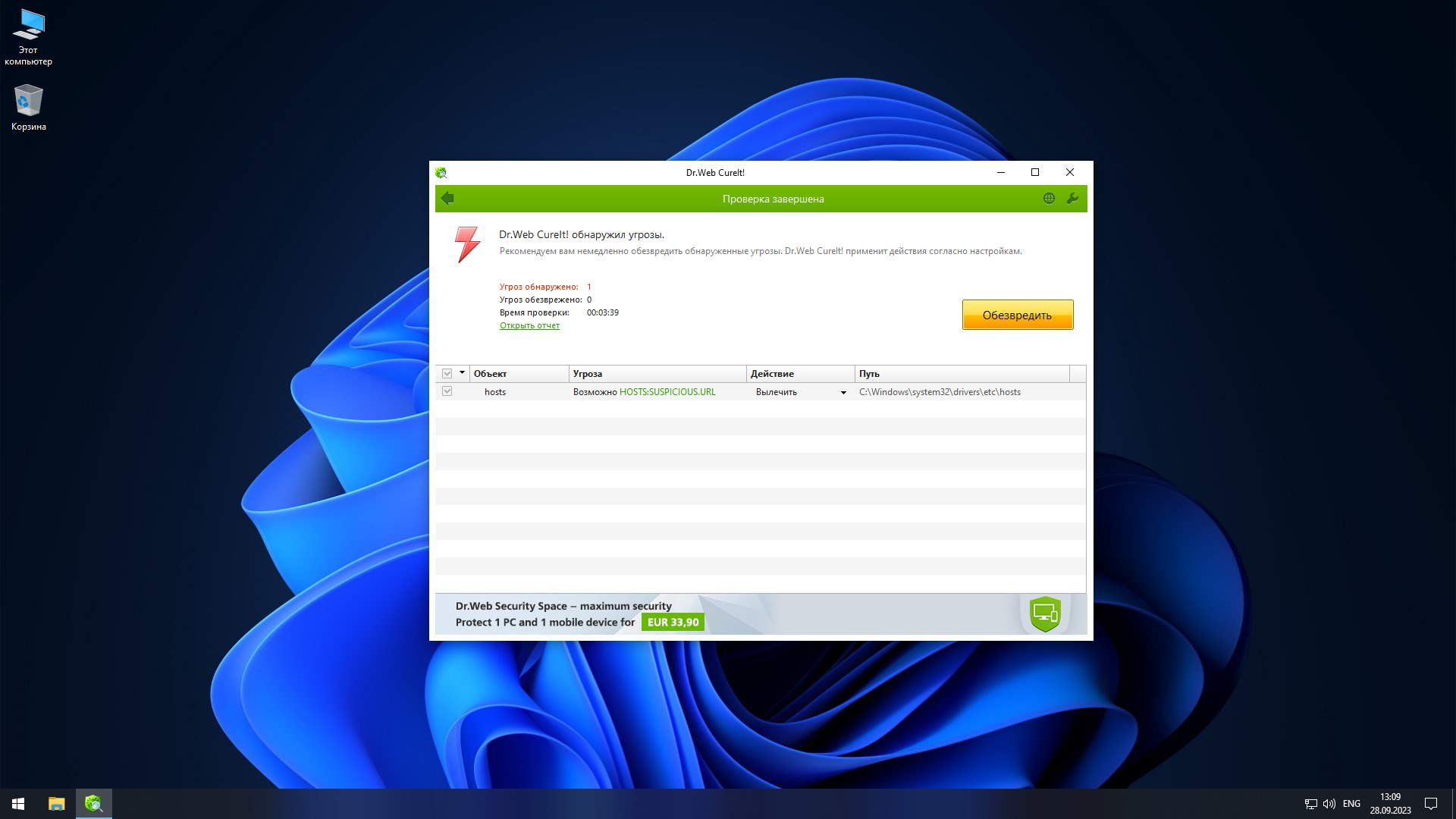Open the language globe icon
This screenshot has height=819, width=1456.
pos(1049,198)
